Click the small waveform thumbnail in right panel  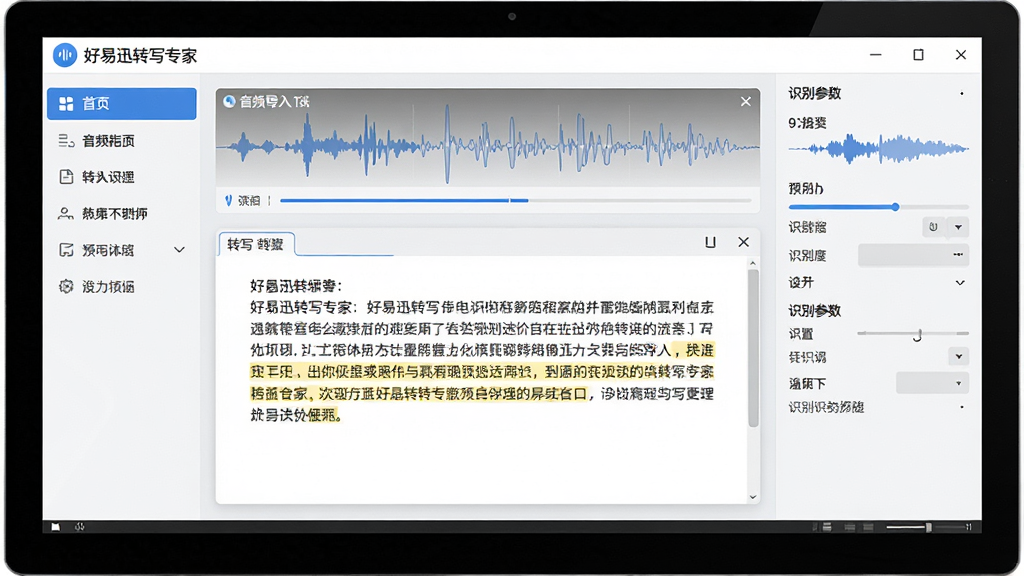point(878,149)
